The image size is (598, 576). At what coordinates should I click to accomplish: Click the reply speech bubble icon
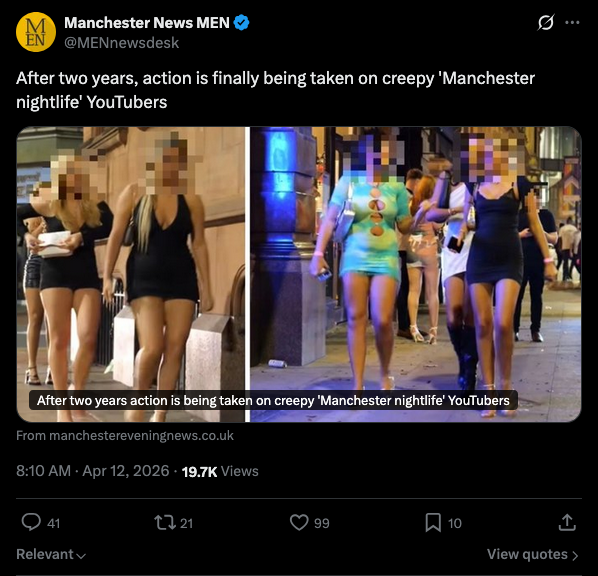pos(31,522)
